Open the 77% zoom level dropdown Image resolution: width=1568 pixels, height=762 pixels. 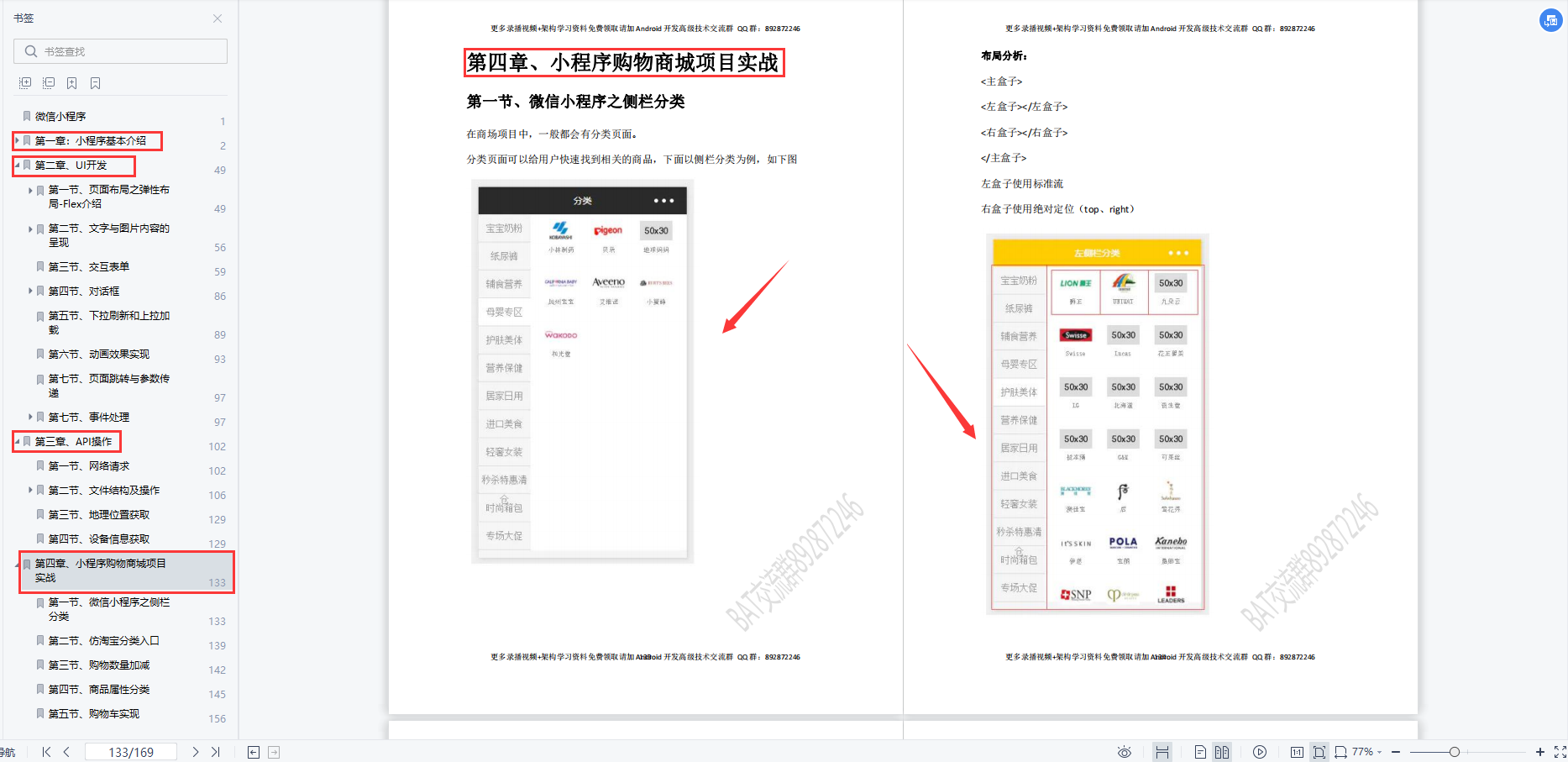[x=1366, y=752]
